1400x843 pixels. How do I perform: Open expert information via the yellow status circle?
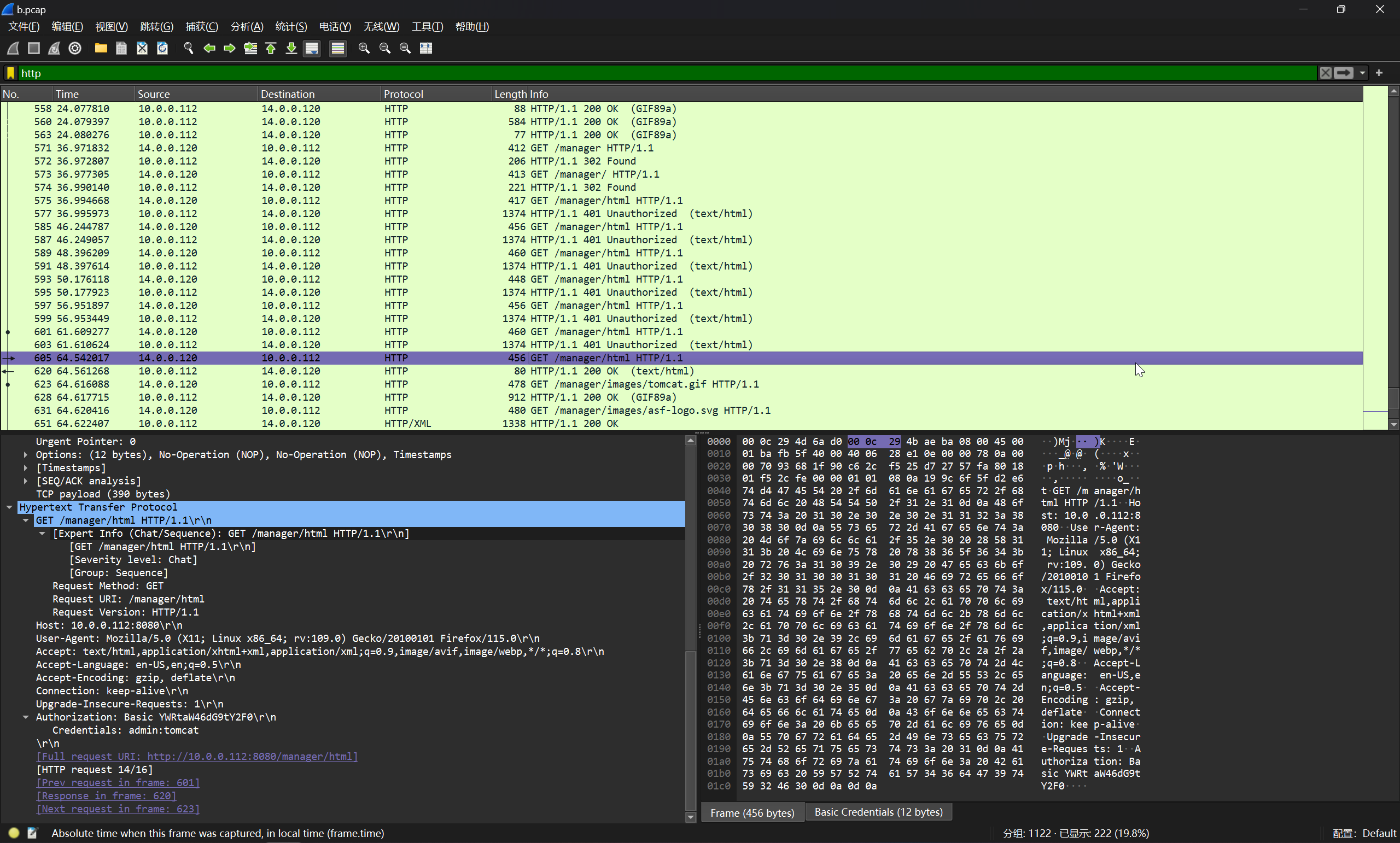click(14, 833)
